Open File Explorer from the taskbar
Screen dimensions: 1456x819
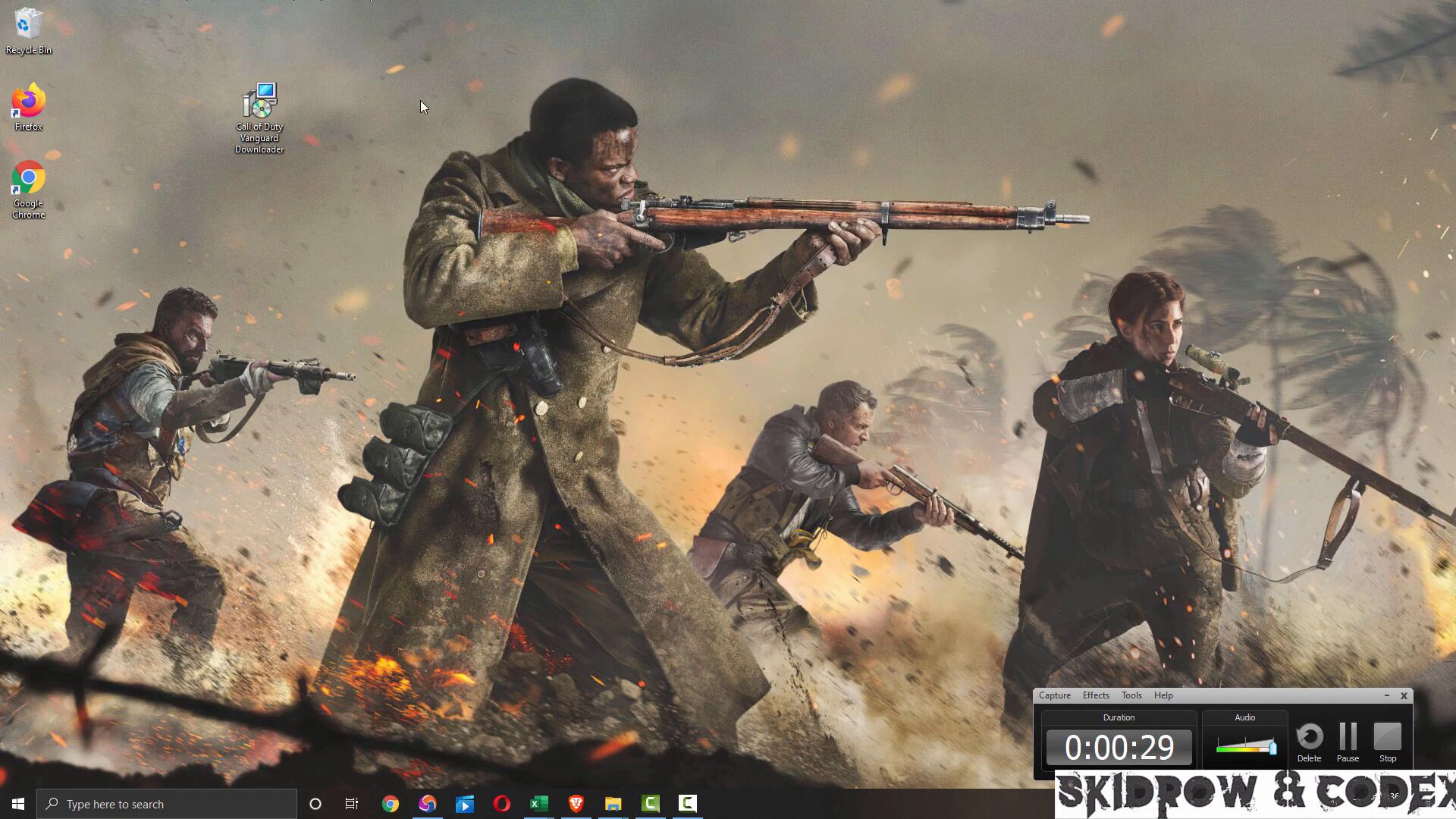[613, 804]
